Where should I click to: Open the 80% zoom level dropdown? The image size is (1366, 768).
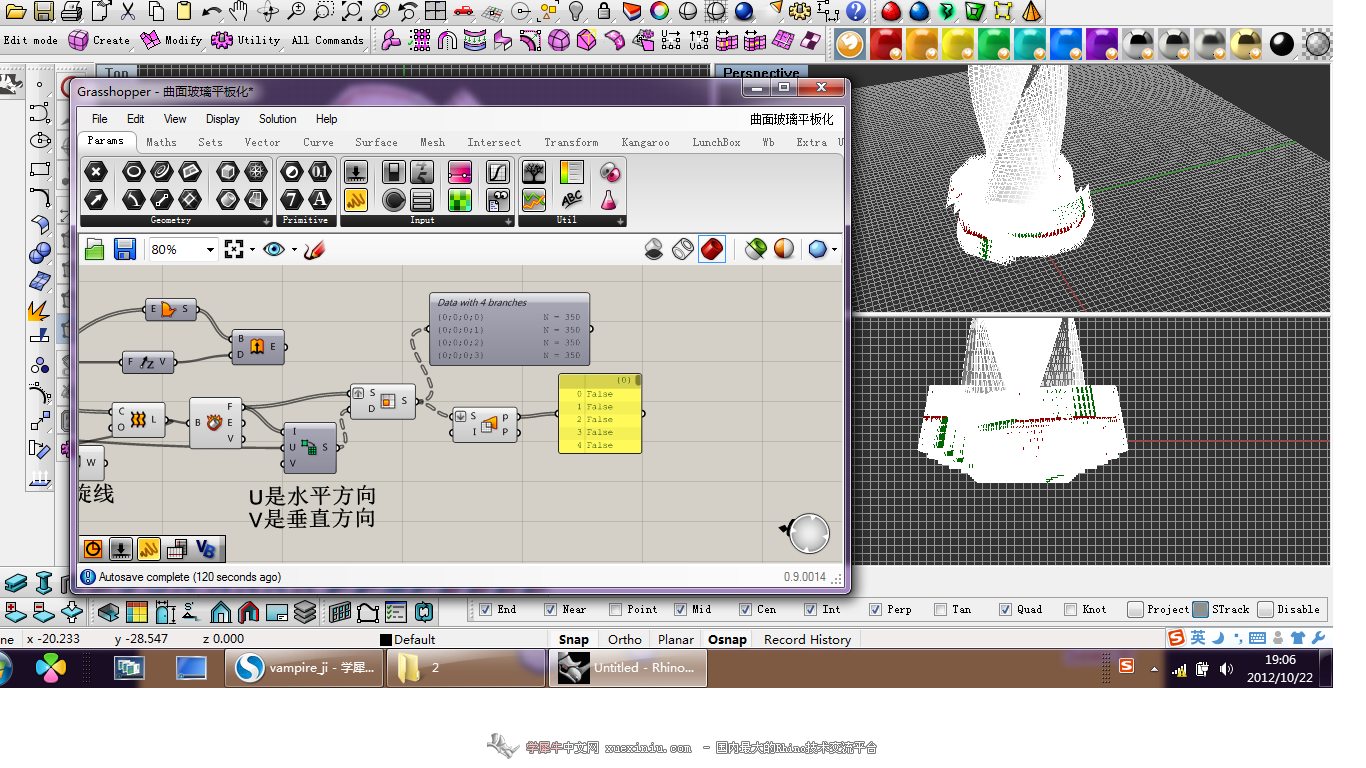coord(210,250)
